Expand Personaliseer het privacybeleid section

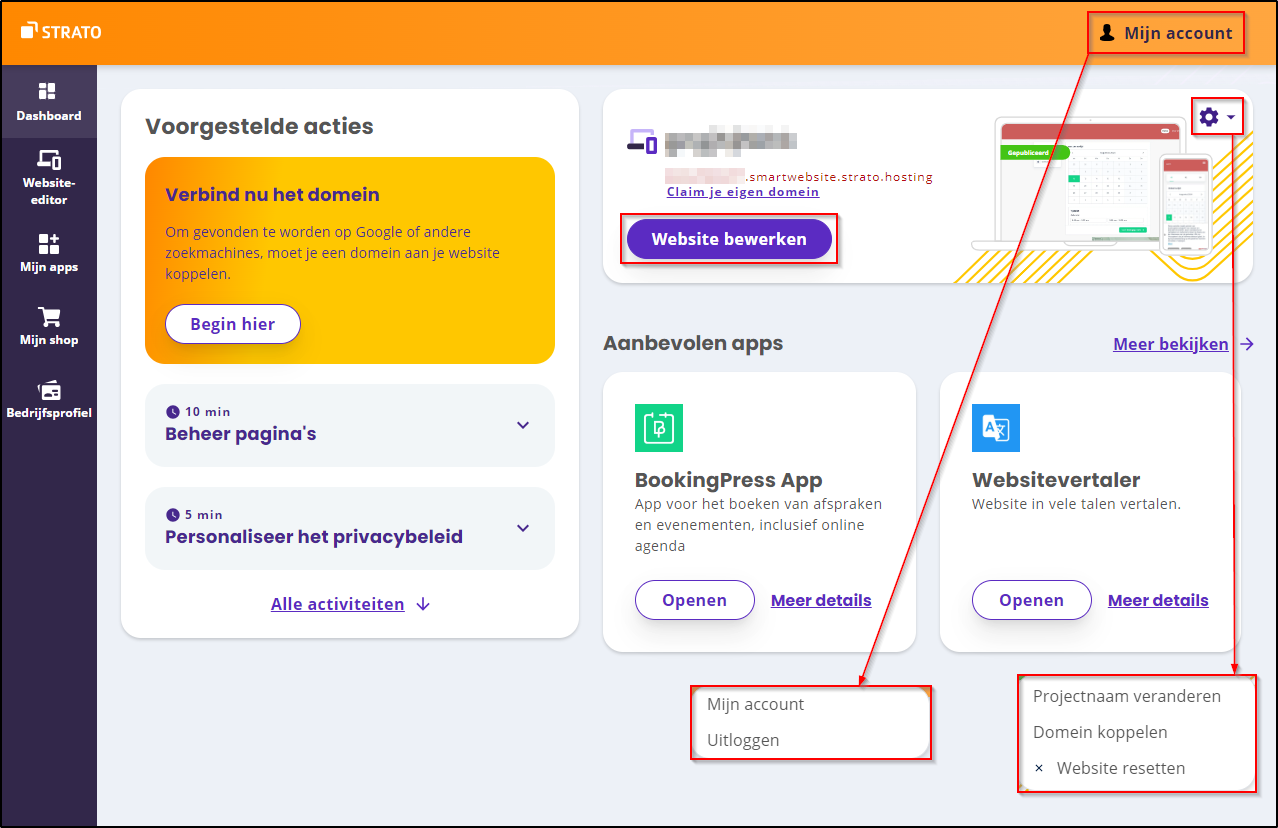click(x=522, y=528)
